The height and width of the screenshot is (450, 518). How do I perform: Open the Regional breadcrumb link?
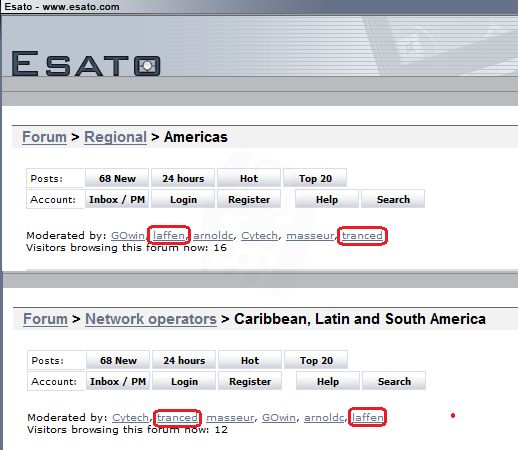point(115,137)
